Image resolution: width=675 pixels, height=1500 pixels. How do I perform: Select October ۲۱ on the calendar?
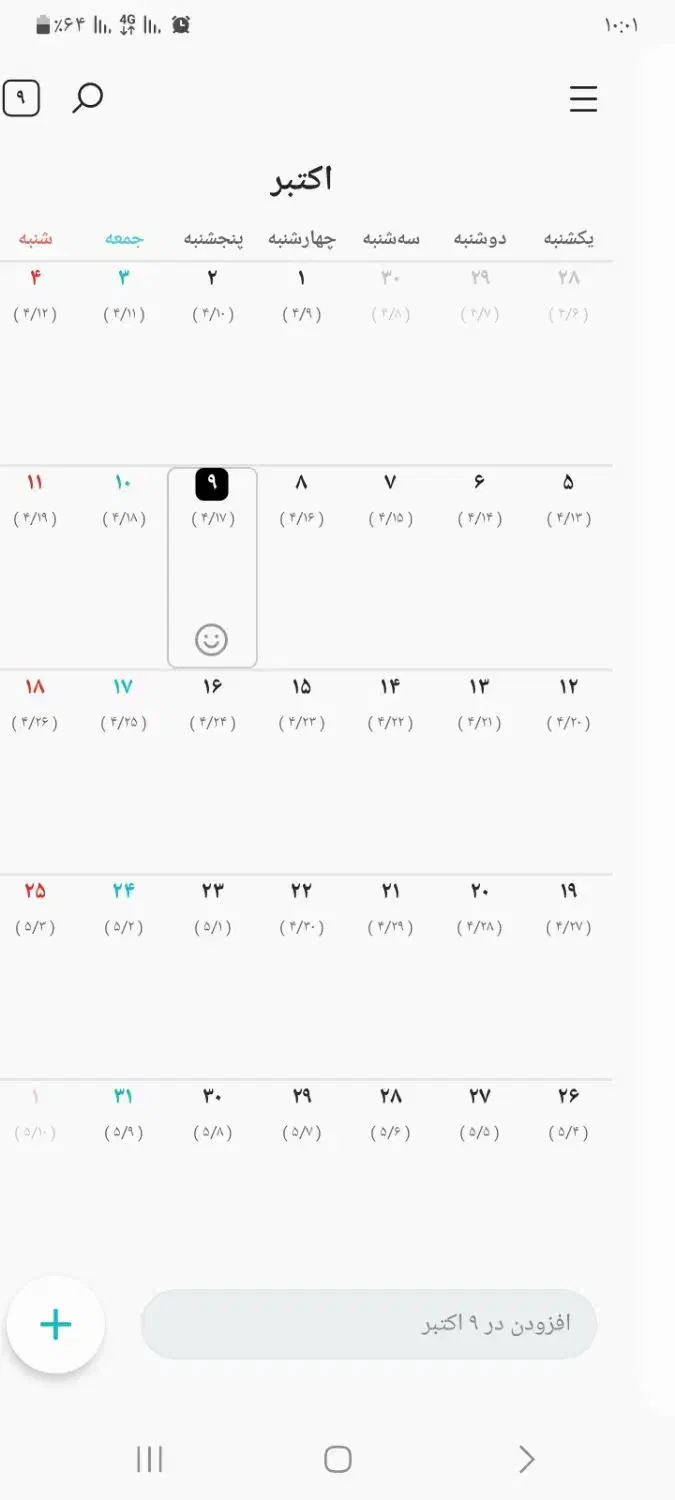point(390,891)
